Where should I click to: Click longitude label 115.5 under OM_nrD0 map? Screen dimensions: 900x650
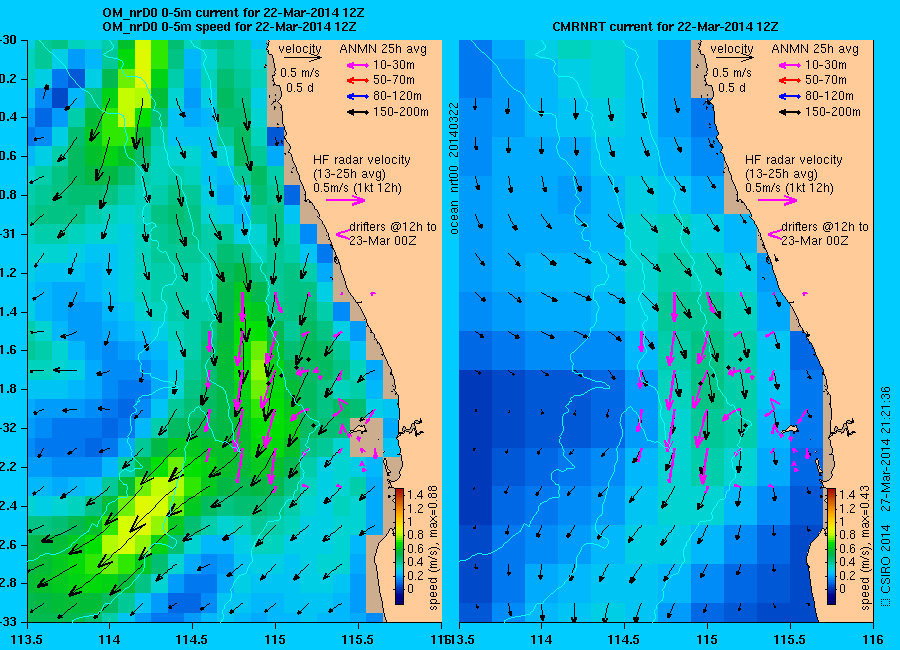point(358,639)
